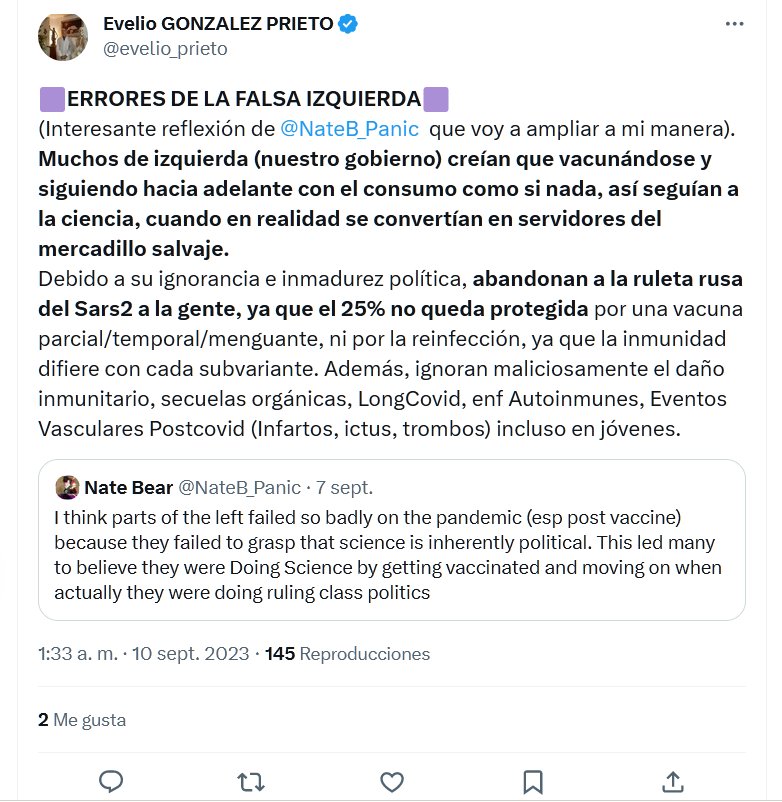The width and height of the screenshot is (782, 802).
Task: Click the purple square emoji after IZQUIERDA
Action: point(436,99)
